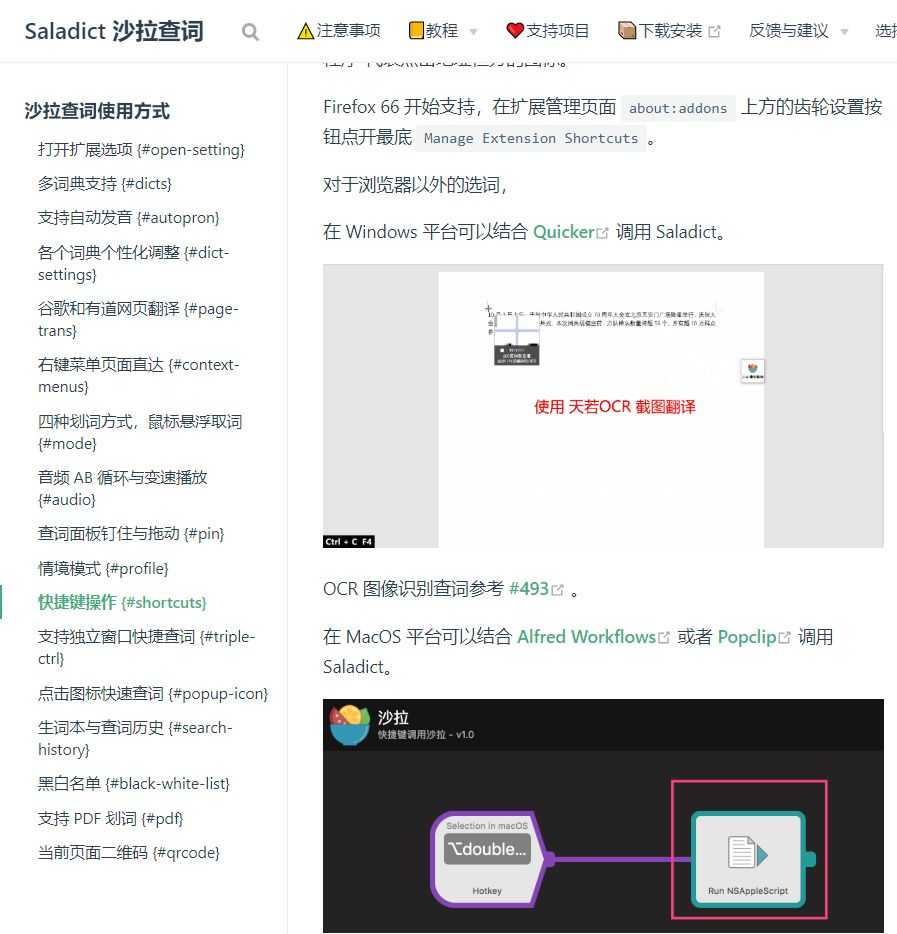Jump to 支持独立窗口快捷查词 {#triple-ctrl}

click(x=147, y=647)
